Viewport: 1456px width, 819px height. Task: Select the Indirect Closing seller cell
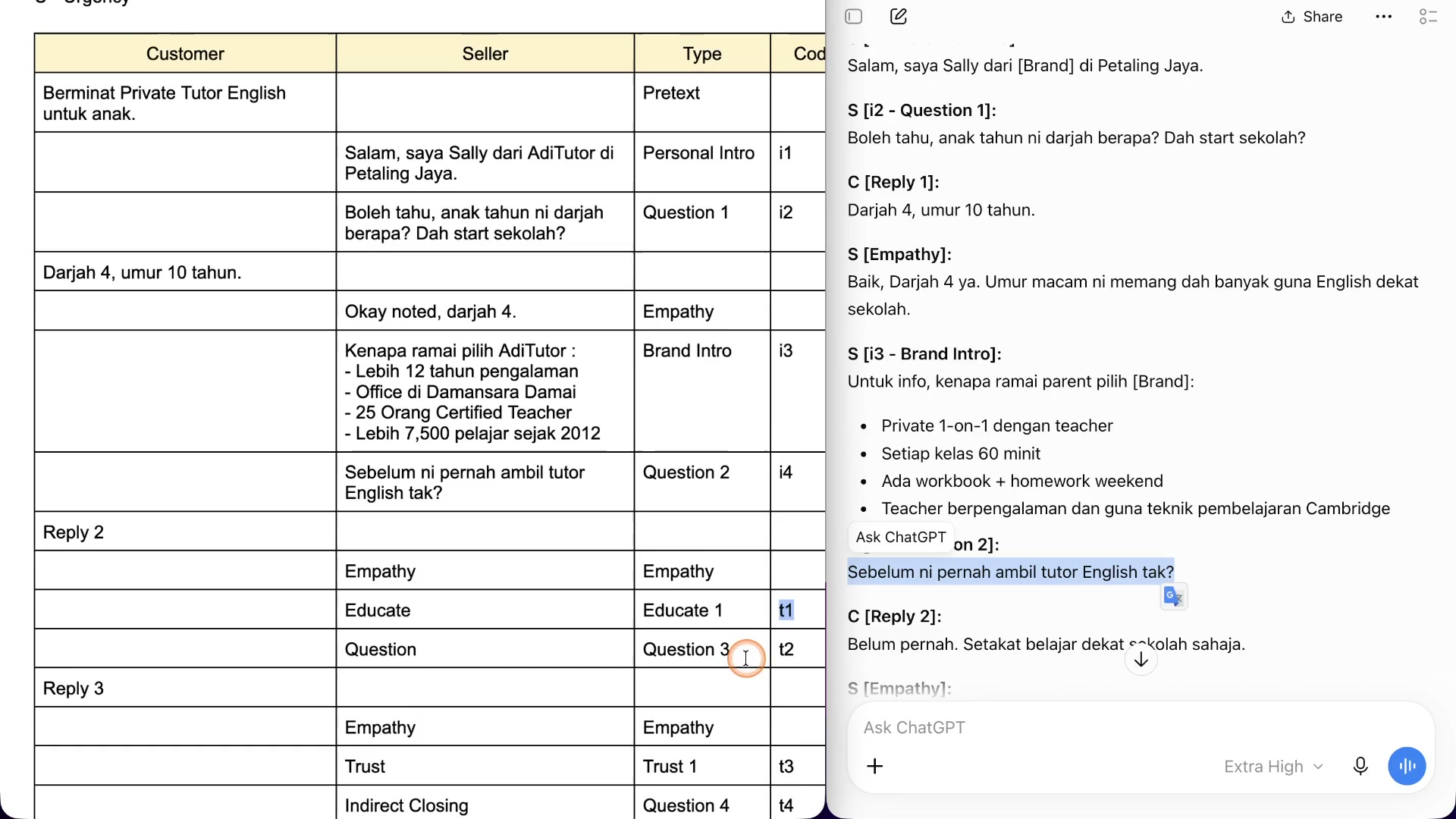(x=485, y=803)
